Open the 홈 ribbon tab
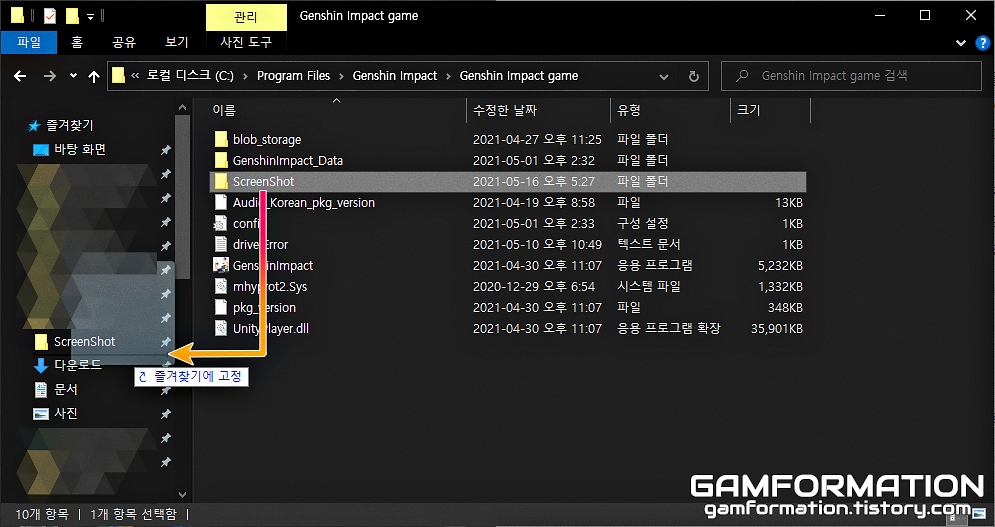Screen dimensions: 995x527 point(77,42)
